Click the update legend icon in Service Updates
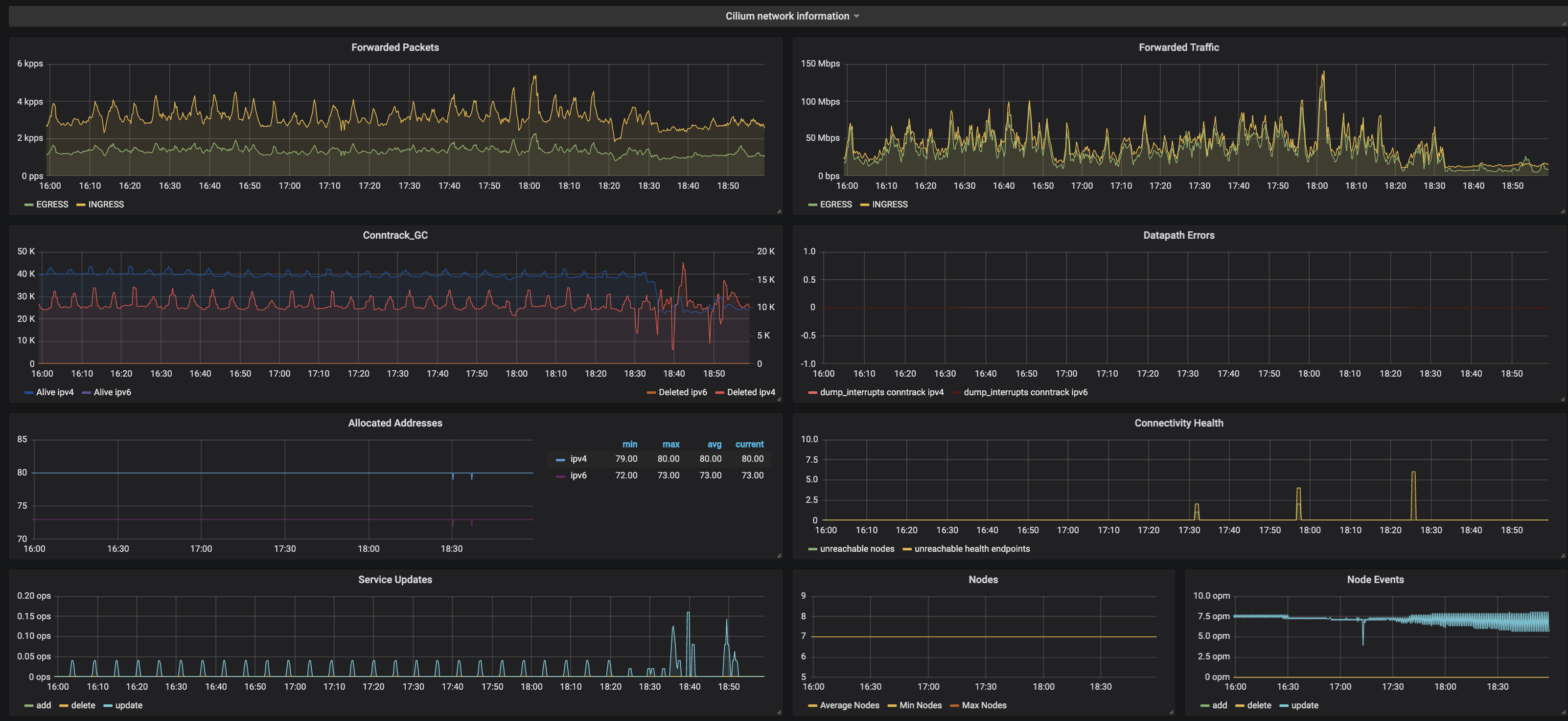Screen dimensions: 1568x721 click(x=108, y=706)
